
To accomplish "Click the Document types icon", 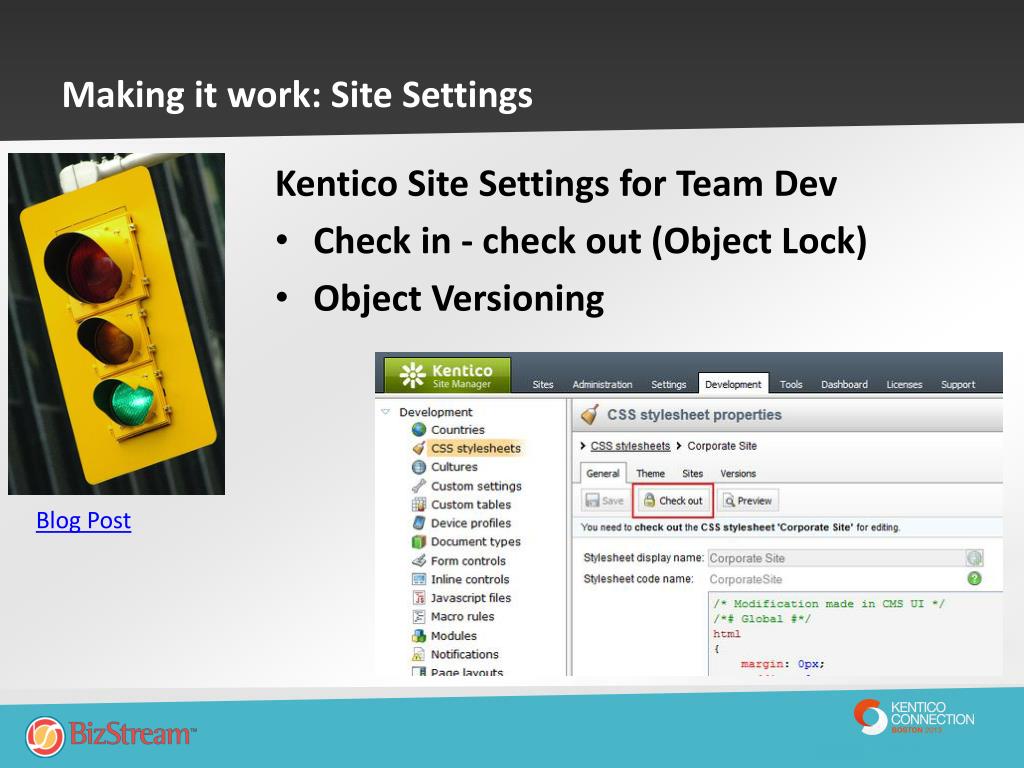I will click(419, 541).
